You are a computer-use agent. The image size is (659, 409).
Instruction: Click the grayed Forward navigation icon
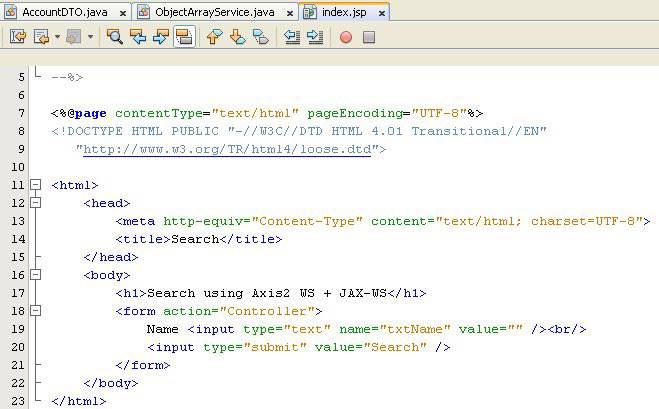pyautogui.click(x=74, y=37)
